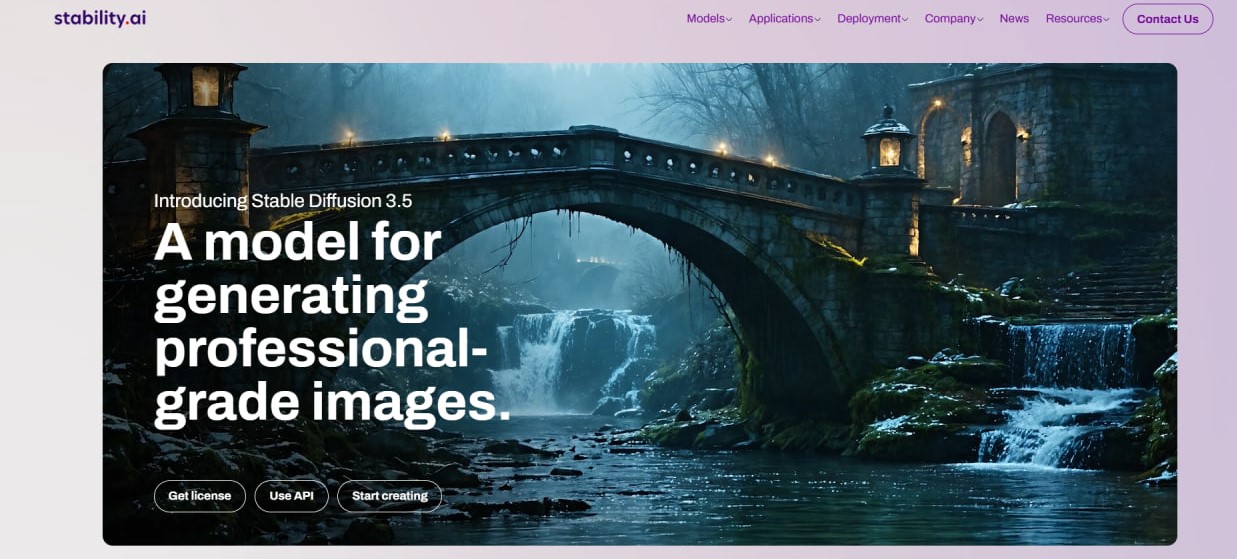Go to the News page
Screen dimensions: 1237x559
coord(1014,19)
